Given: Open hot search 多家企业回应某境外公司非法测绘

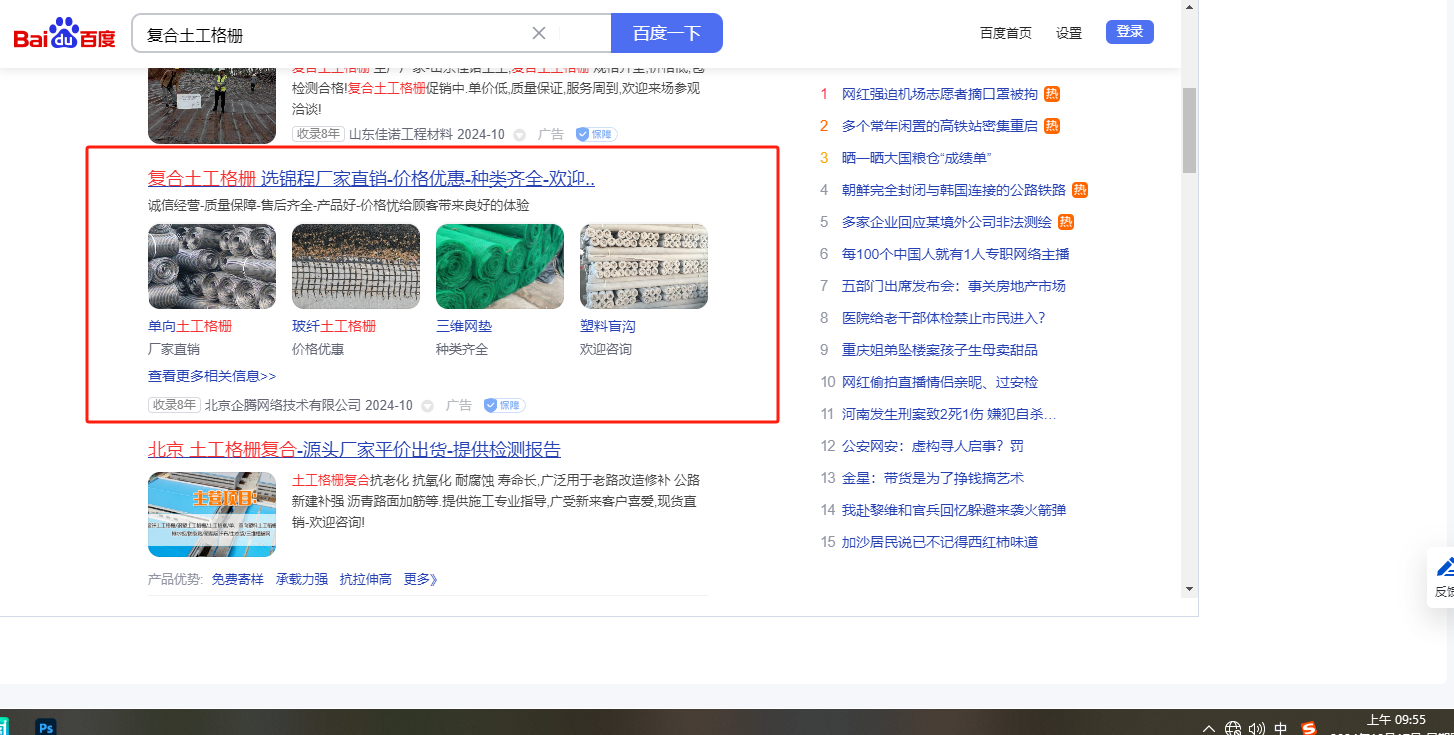Looking at the screenshot, I should coord(947,222).
